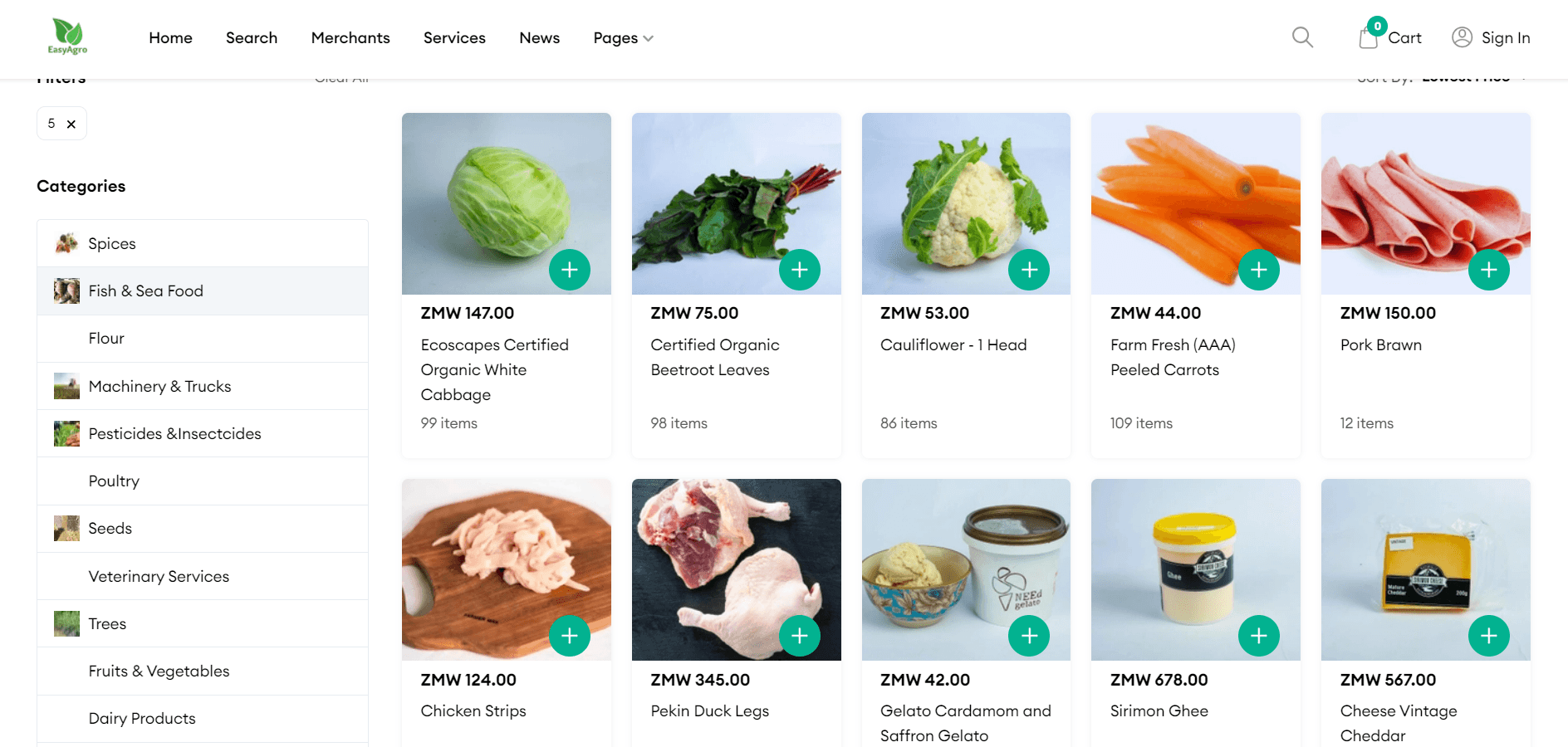Screen dimensions: 1568x747
Task: Expand the Pages dropdown menu
Action: click(623, 38)
